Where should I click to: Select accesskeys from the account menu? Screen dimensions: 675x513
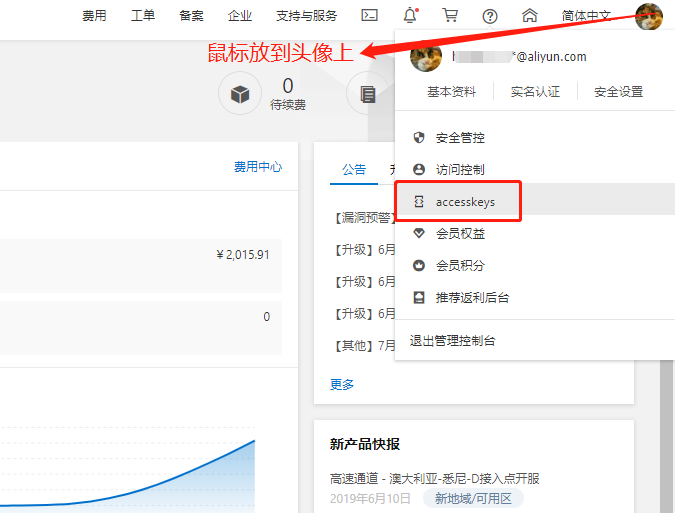coord(465,202)
